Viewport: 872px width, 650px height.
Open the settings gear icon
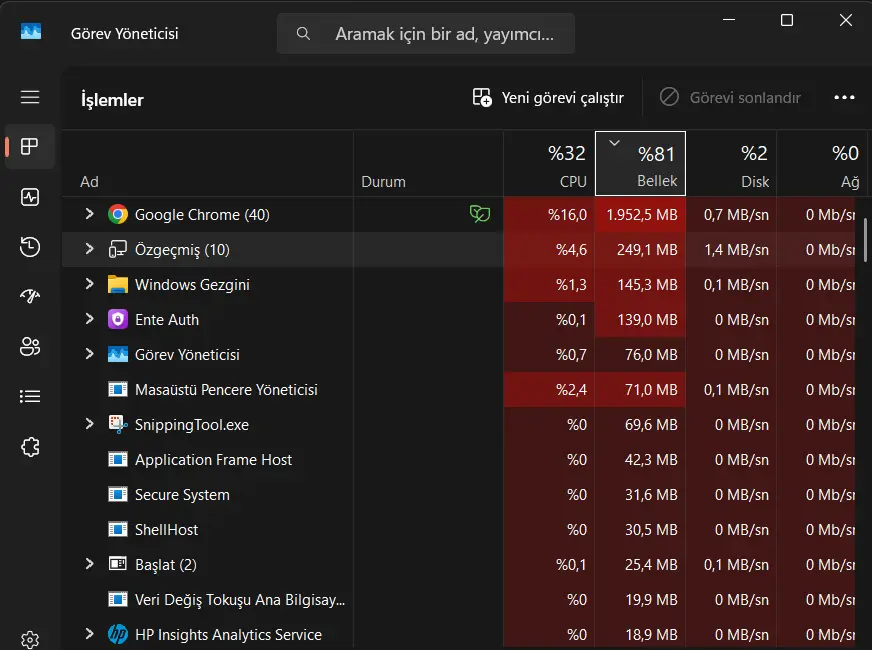pyautogui.click(x=30, y=640)
